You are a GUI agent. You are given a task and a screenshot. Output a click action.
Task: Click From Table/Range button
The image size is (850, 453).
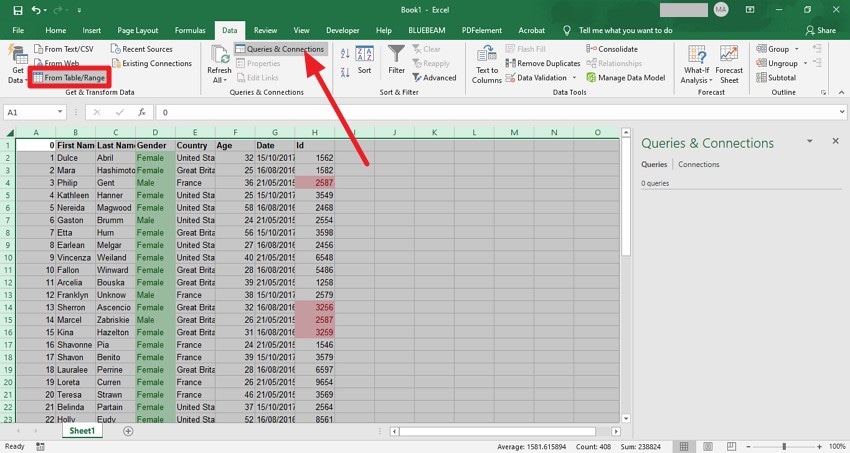pyautogui.click(x=69, y=77)
